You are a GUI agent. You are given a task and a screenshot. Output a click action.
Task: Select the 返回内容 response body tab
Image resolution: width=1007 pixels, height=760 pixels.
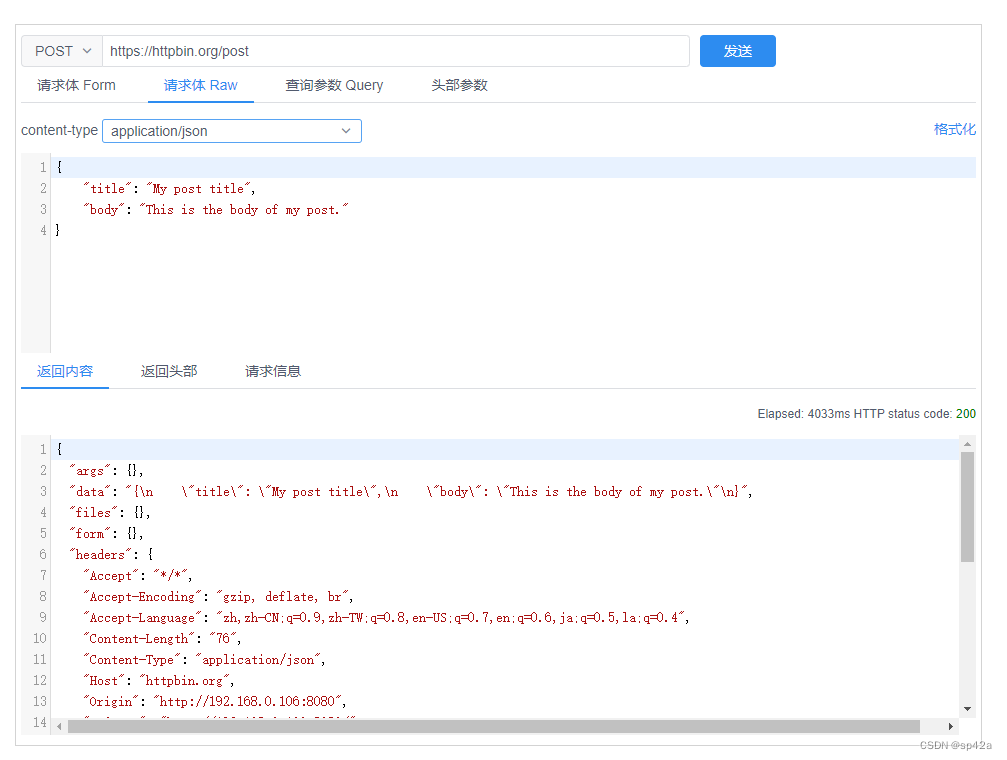tap(65, 371)
